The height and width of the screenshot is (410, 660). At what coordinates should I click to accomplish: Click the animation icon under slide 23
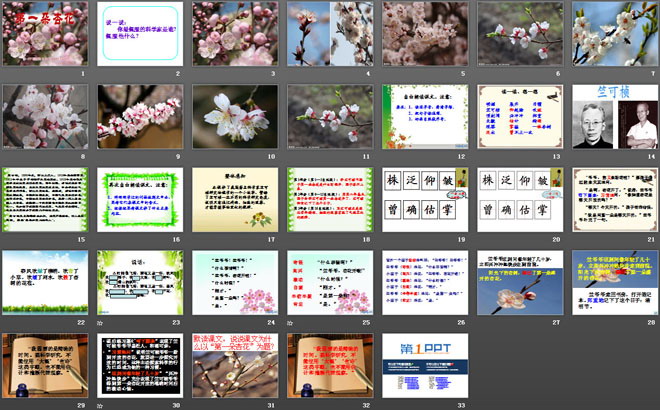click(100, 323)
